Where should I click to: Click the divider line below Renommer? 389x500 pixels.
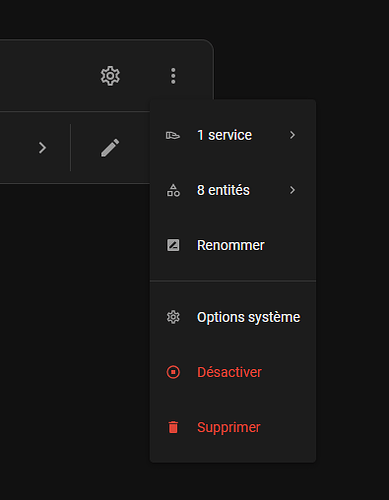[x=233, y=281]
